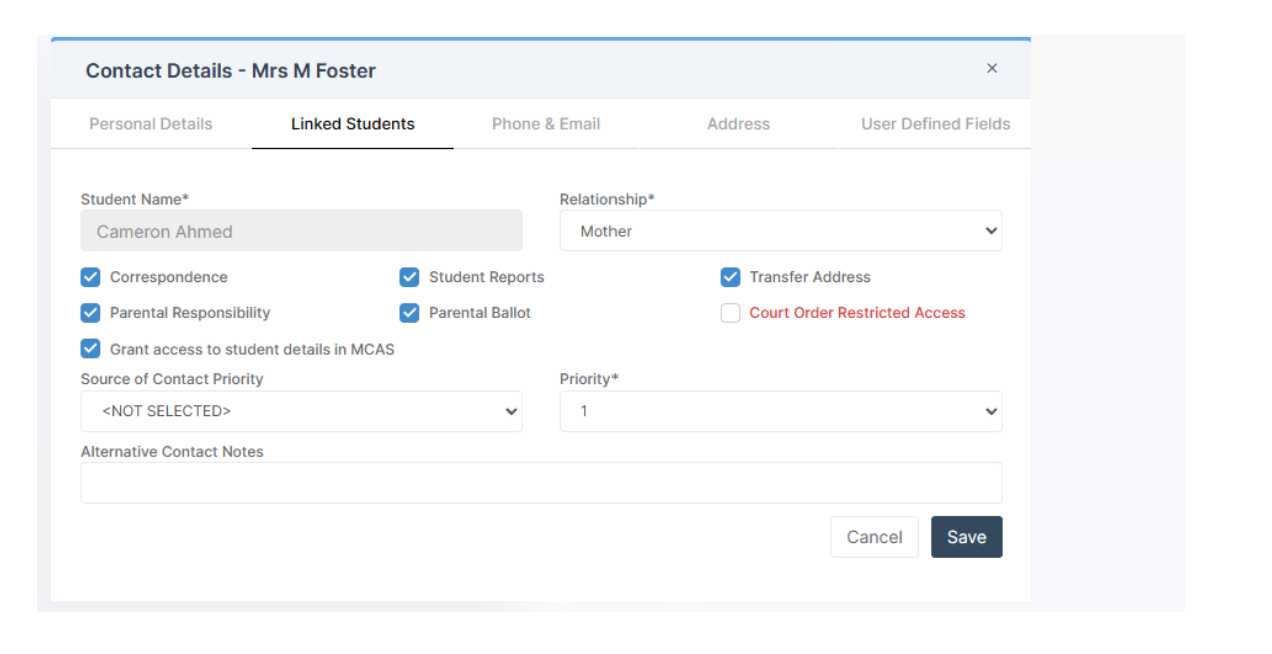1272x654 pixels.
Task: Uncheck Parental Responsibility
Action: (x=91, y=313)
